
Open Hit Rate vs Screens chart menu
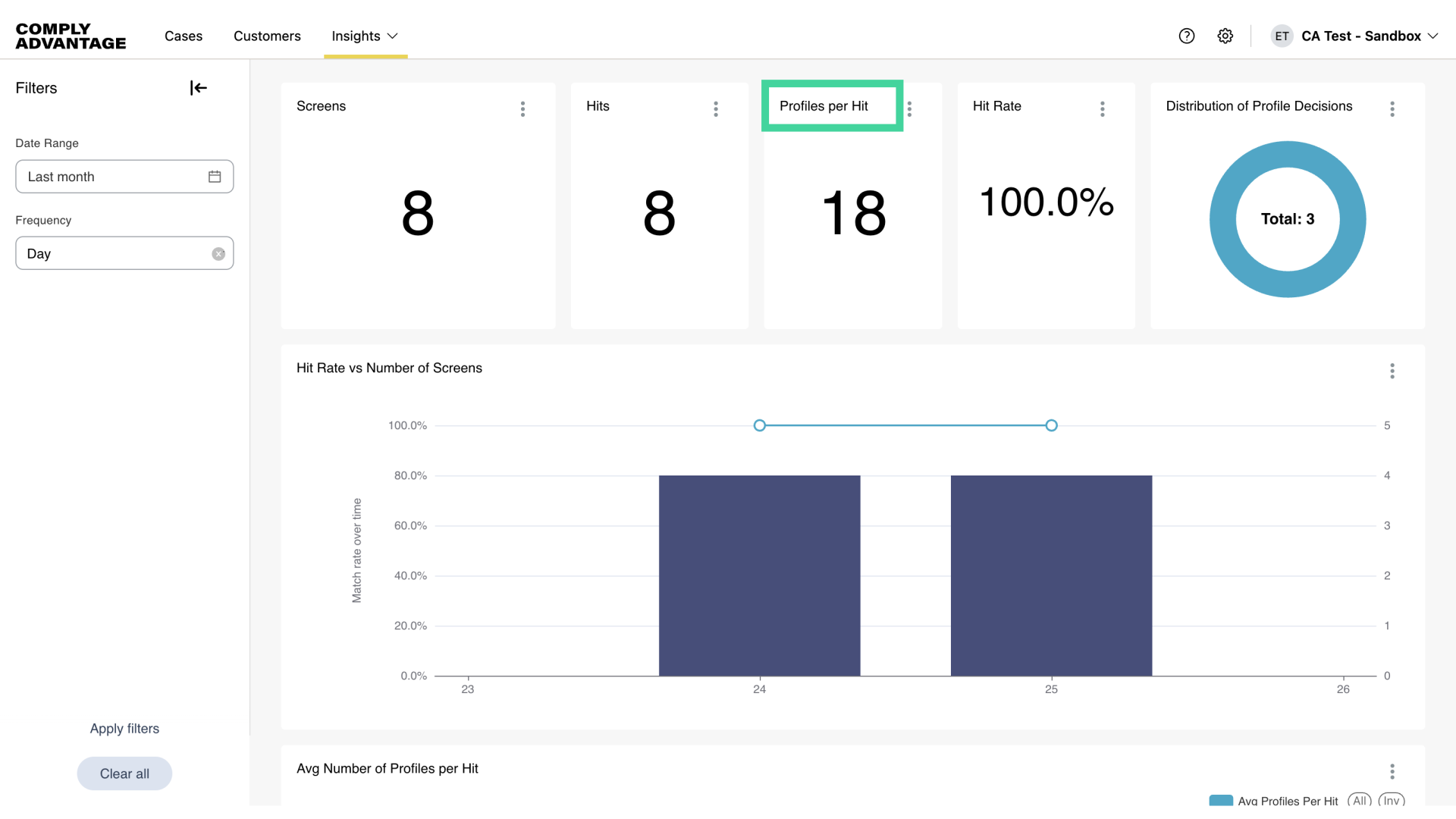[1392, 371]
